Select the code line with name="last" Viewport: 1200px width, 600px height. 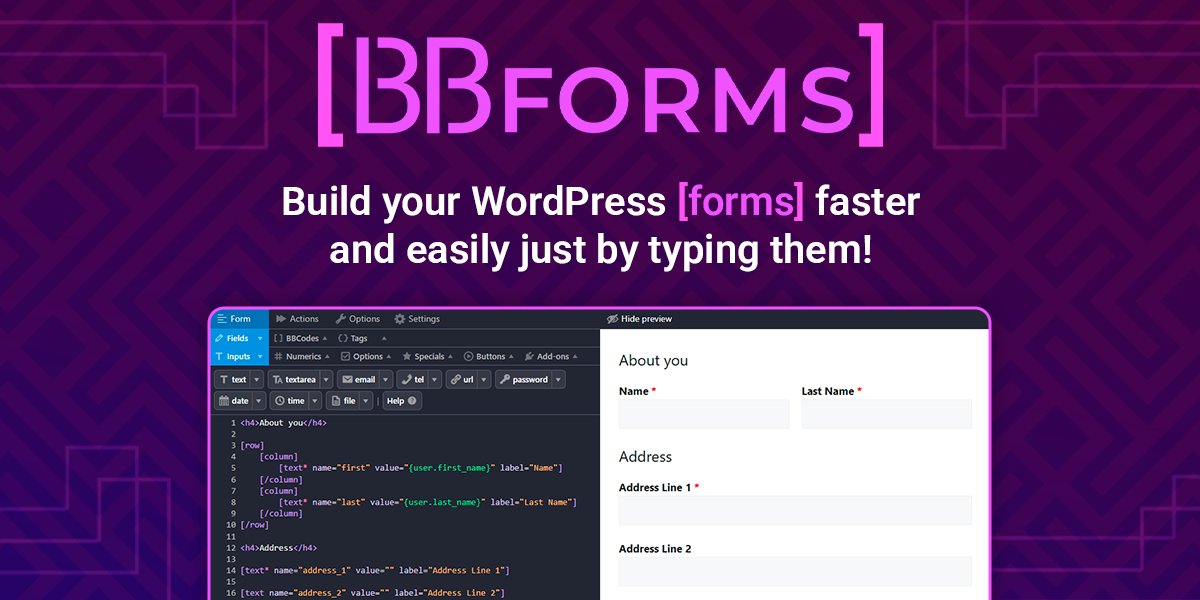pyautogui.click(x=428, y=502)
